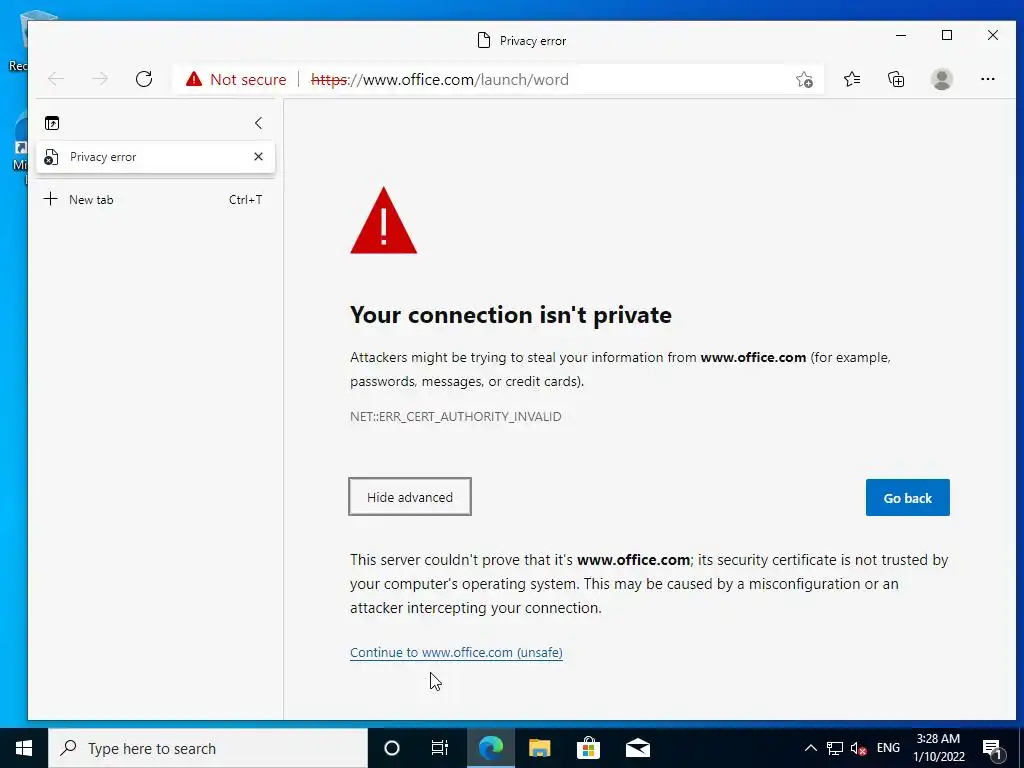Image resolution: width=1024 pixels, height=768 pixels.
Task: Collapse the vertical tabs pane
Action: pyautogui.click(x=259, y=123)
